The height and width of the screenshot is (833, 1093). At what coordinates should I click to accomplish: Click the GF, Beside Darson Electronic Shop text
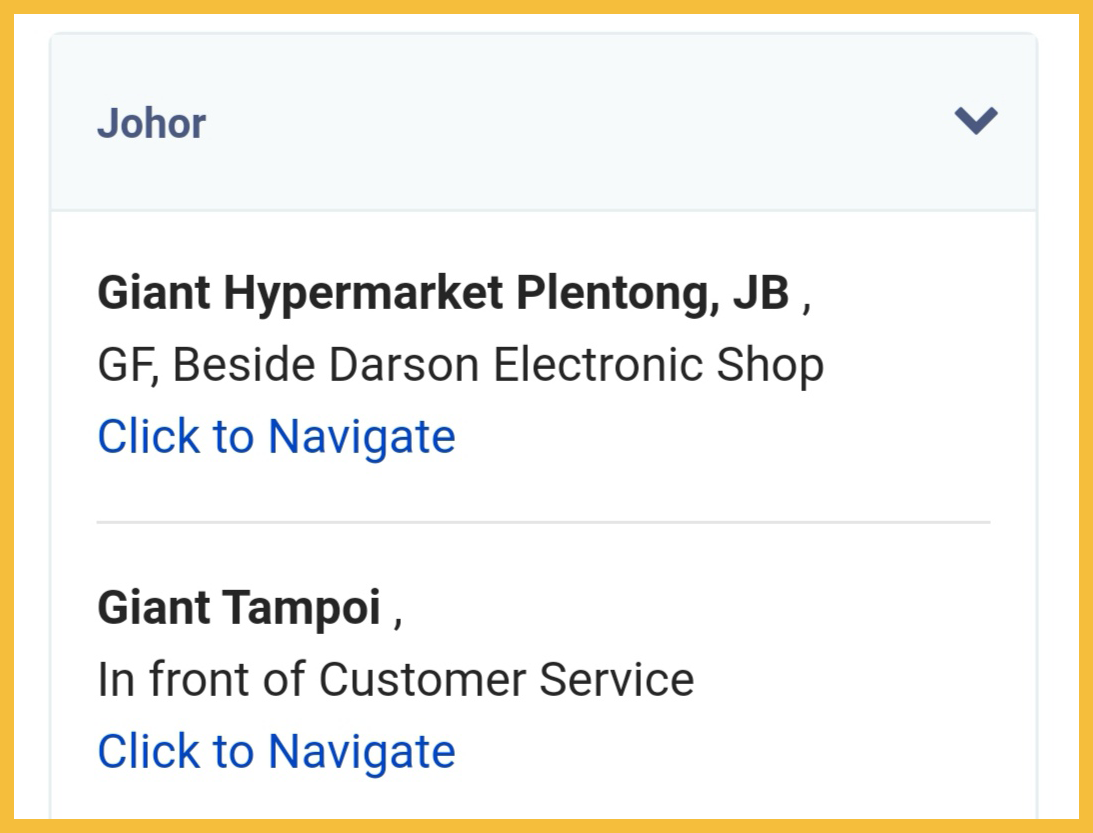tap(460, 365)
